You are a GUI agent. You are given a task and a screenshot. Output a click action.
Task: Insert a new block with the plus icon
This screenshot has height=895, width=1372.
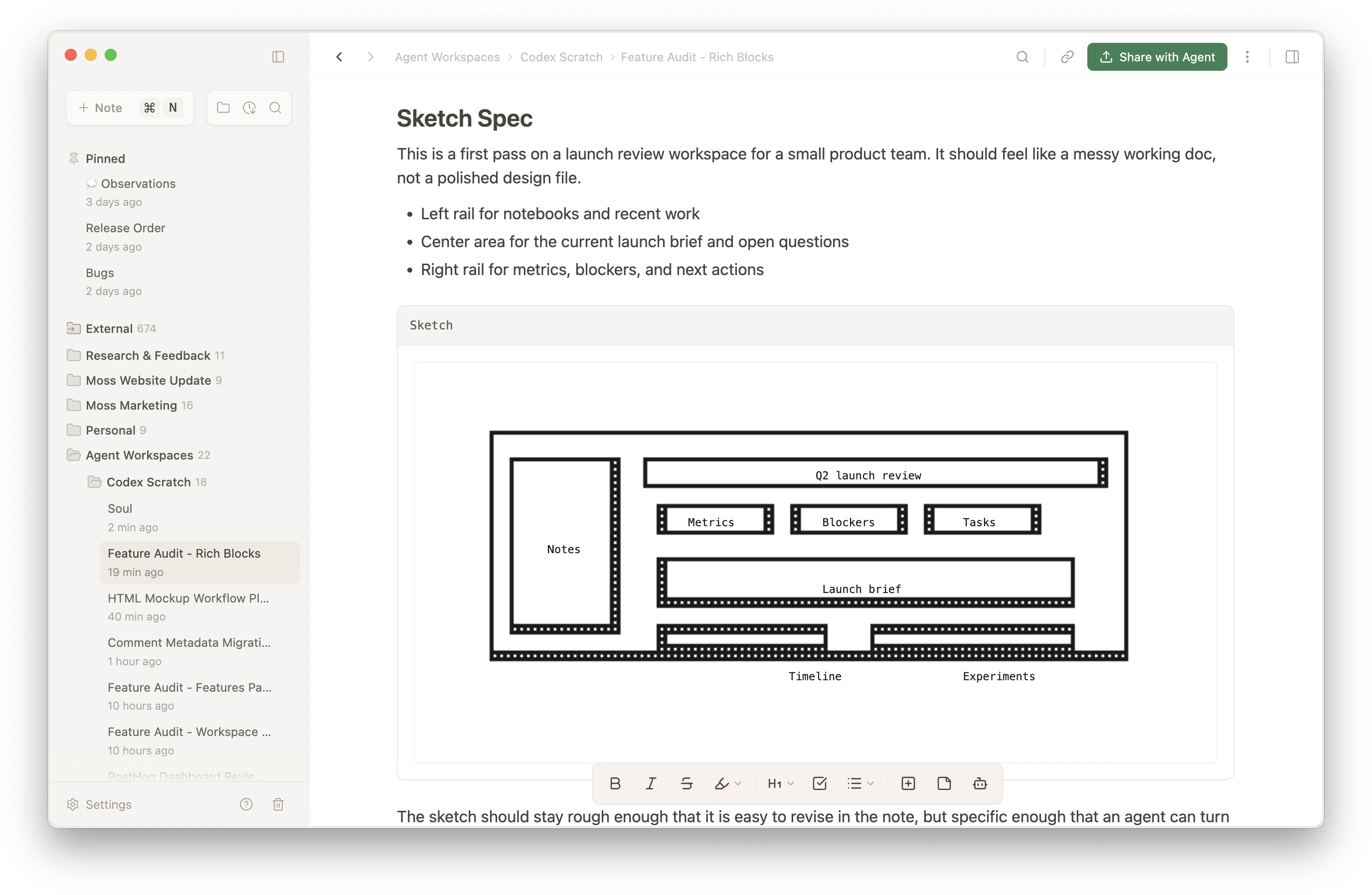(x=908, y=783)
